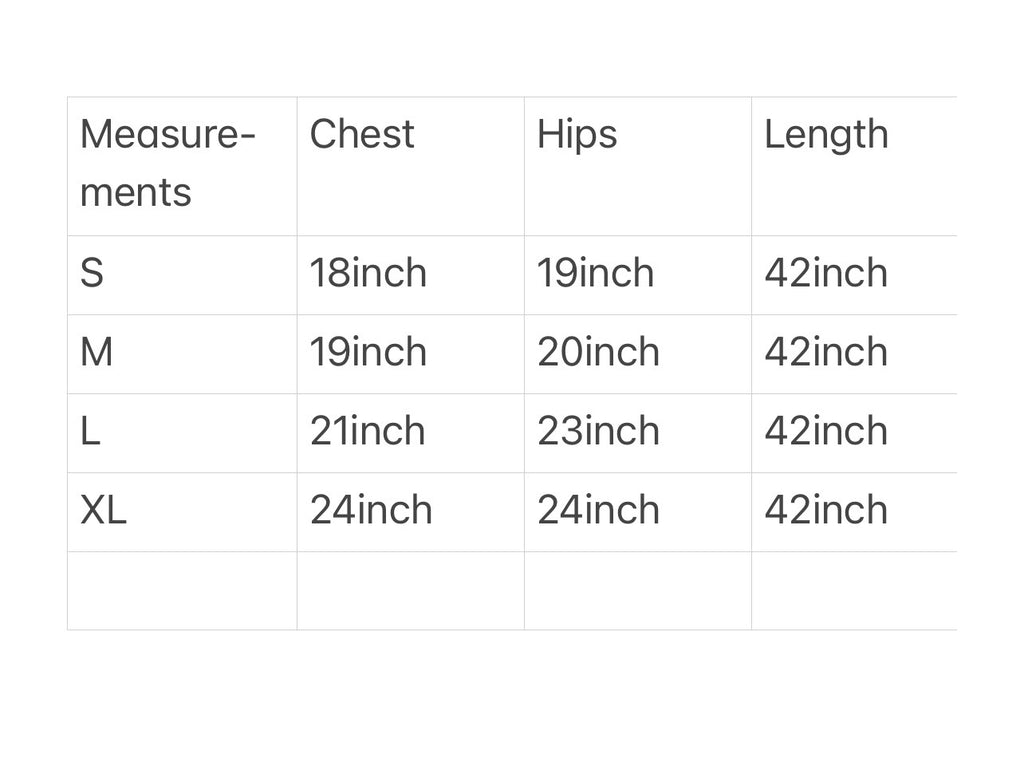This screenshot has width=1024, height=766.
Task: Select the 21inch chest cell
Action: click(411, 433)
